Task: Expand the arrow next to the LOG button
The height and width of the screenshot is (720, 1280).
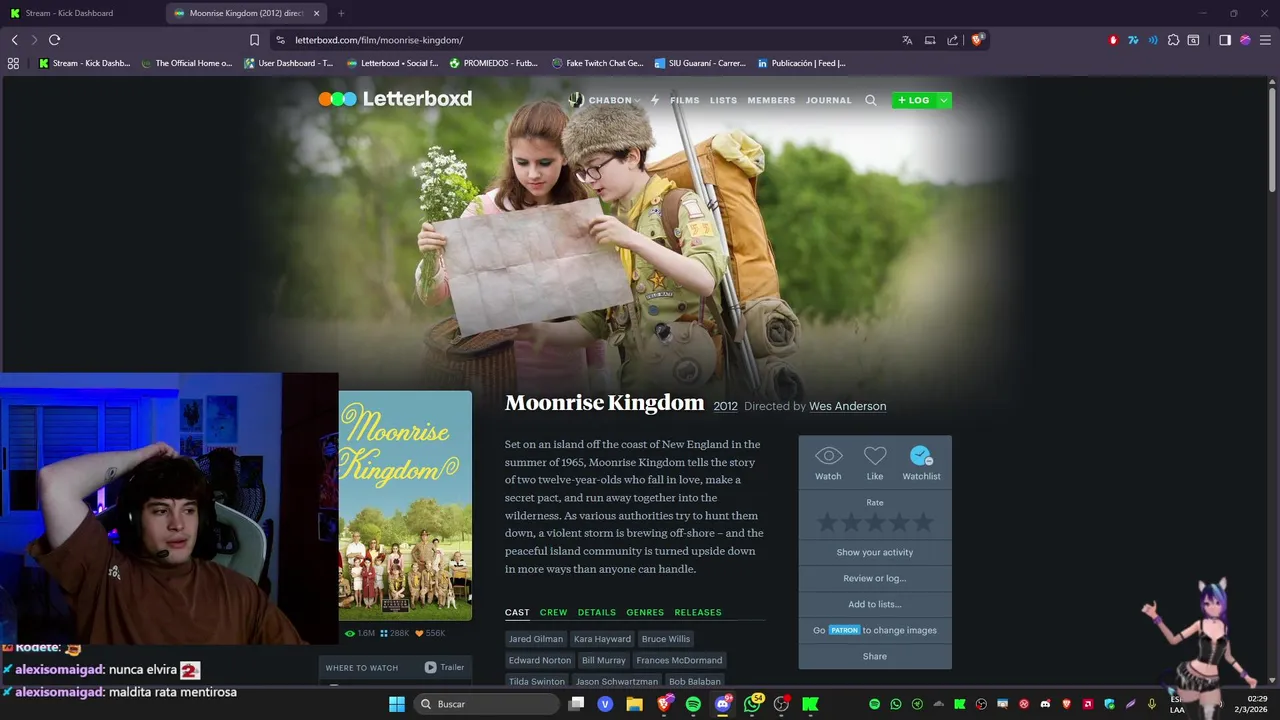Action: [943, 100]
